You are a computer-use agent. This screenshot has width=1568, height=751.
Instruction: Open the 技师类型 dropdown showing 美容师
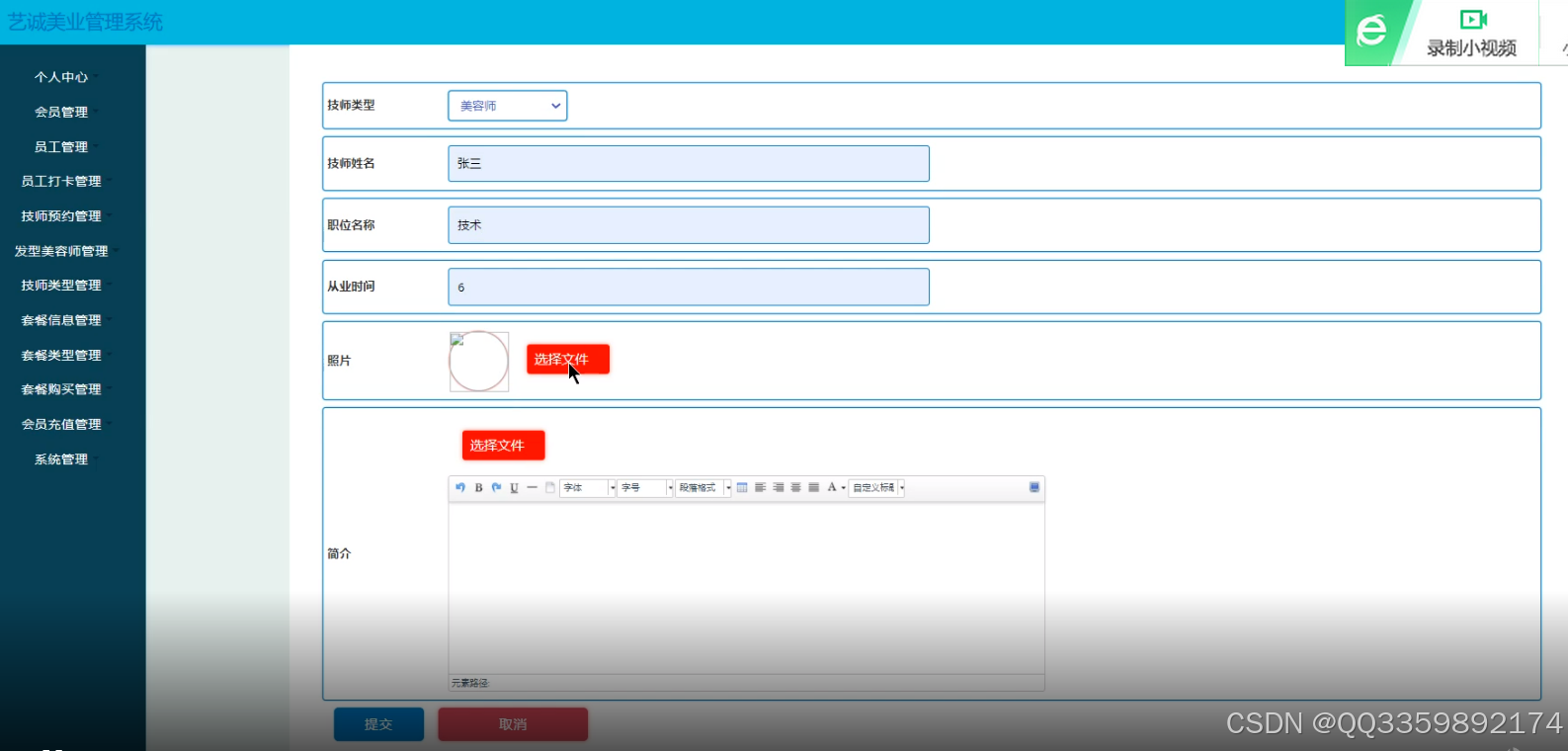[x=508, y=106]
